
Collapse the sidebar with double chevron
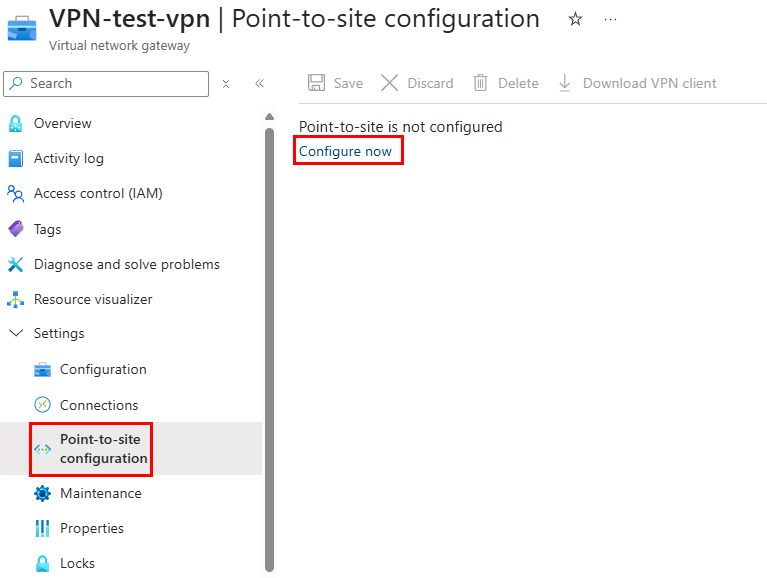(259, 84)
